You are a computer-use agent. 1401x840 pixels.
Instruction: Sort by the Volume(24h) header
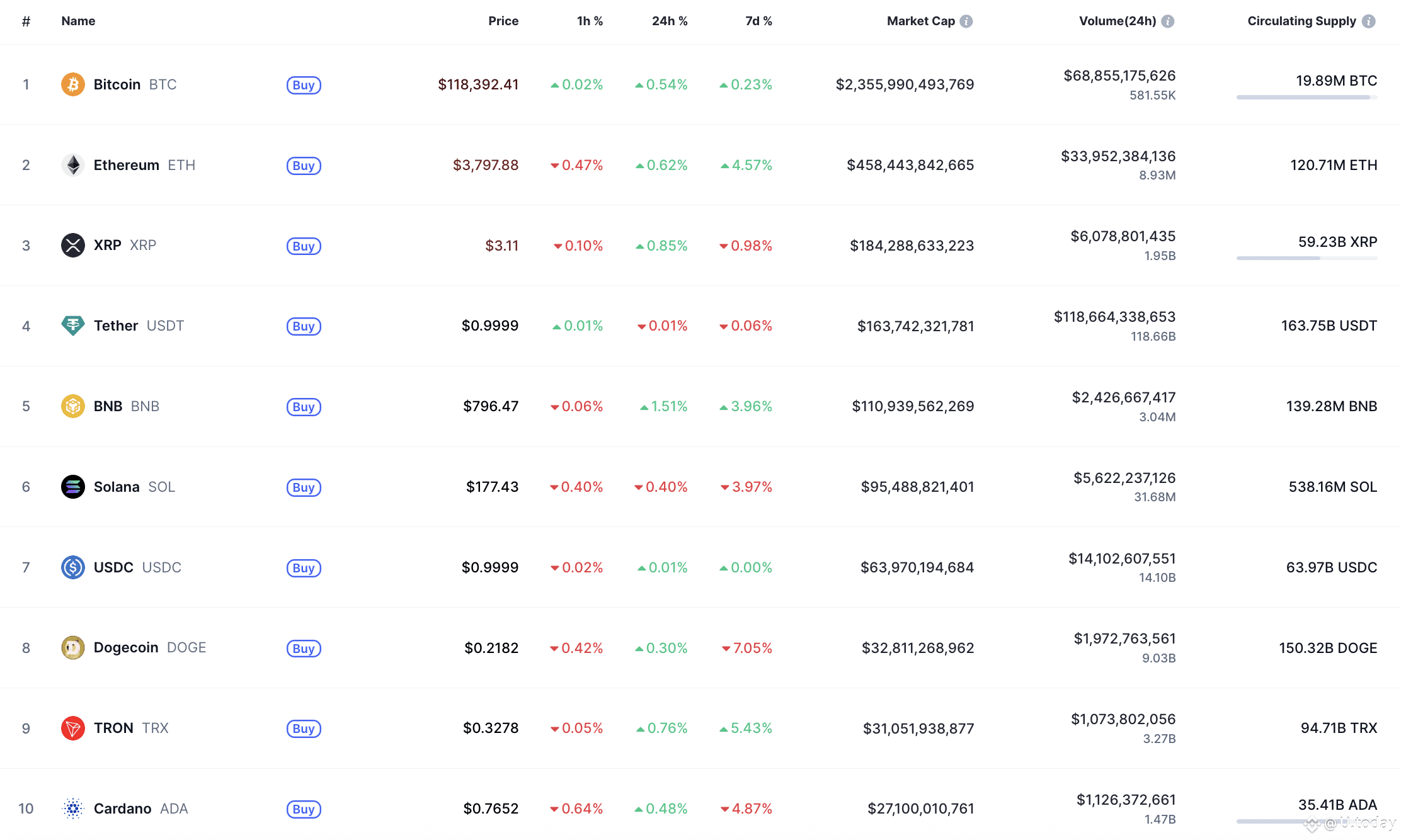point(1118,21)
